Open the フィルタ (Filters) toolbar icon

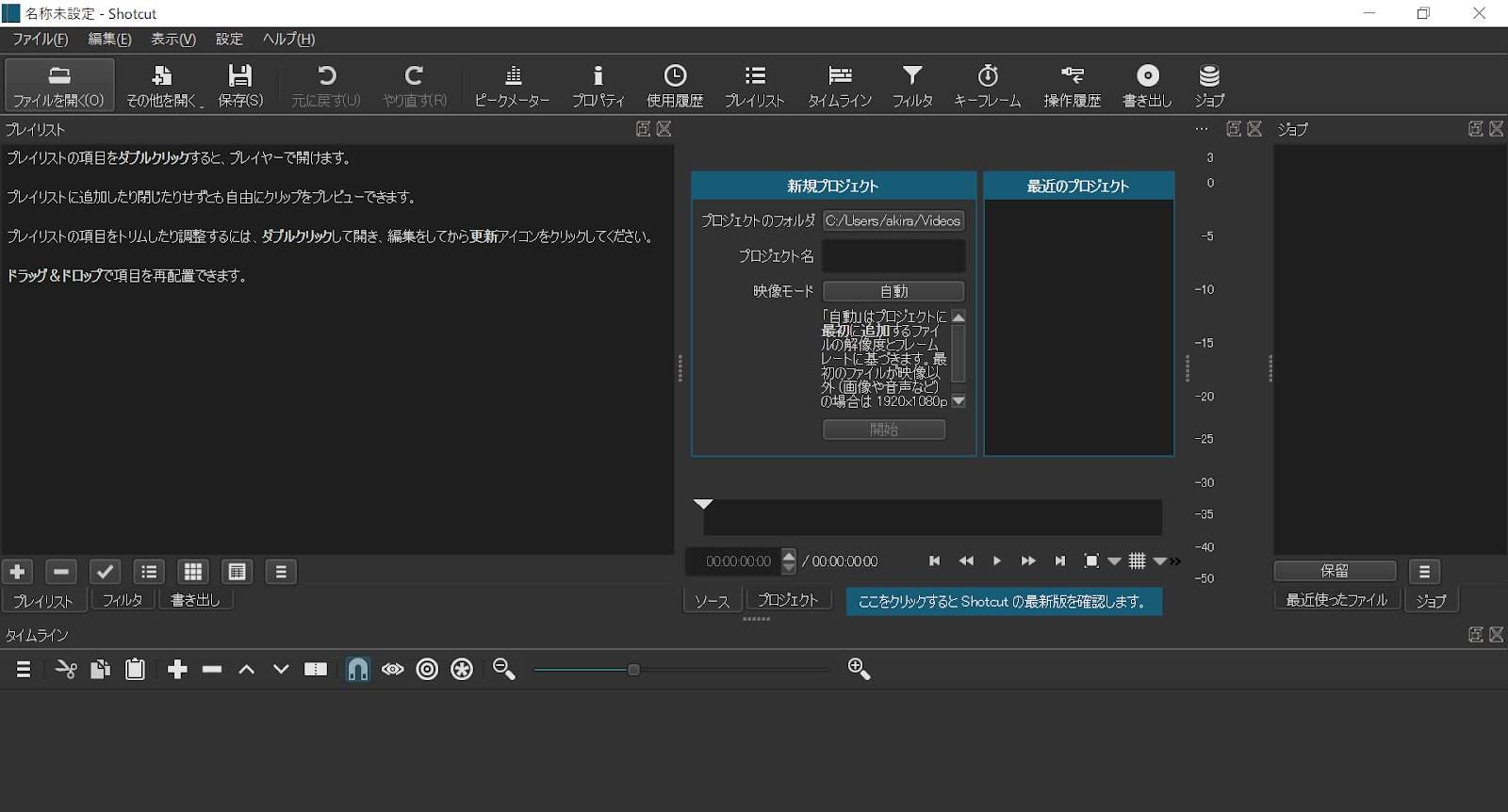point(912,85)
